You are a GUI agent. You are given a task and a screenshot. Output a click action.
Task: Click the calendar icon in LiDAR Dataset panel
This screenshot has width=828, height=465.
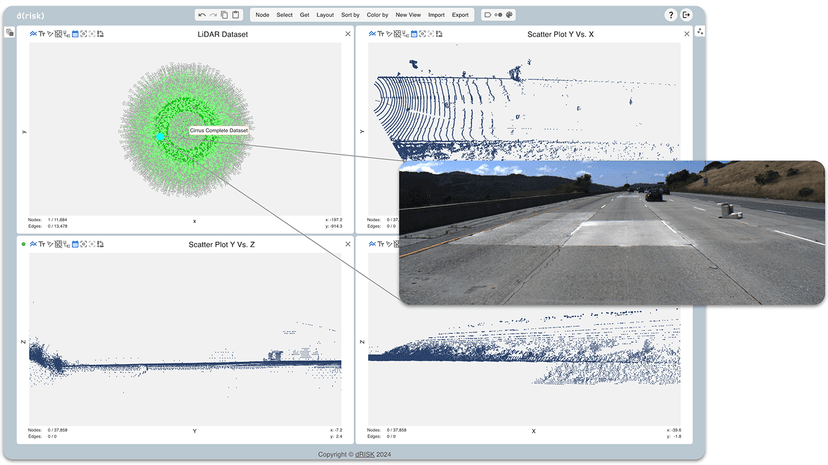coord(75,34)
